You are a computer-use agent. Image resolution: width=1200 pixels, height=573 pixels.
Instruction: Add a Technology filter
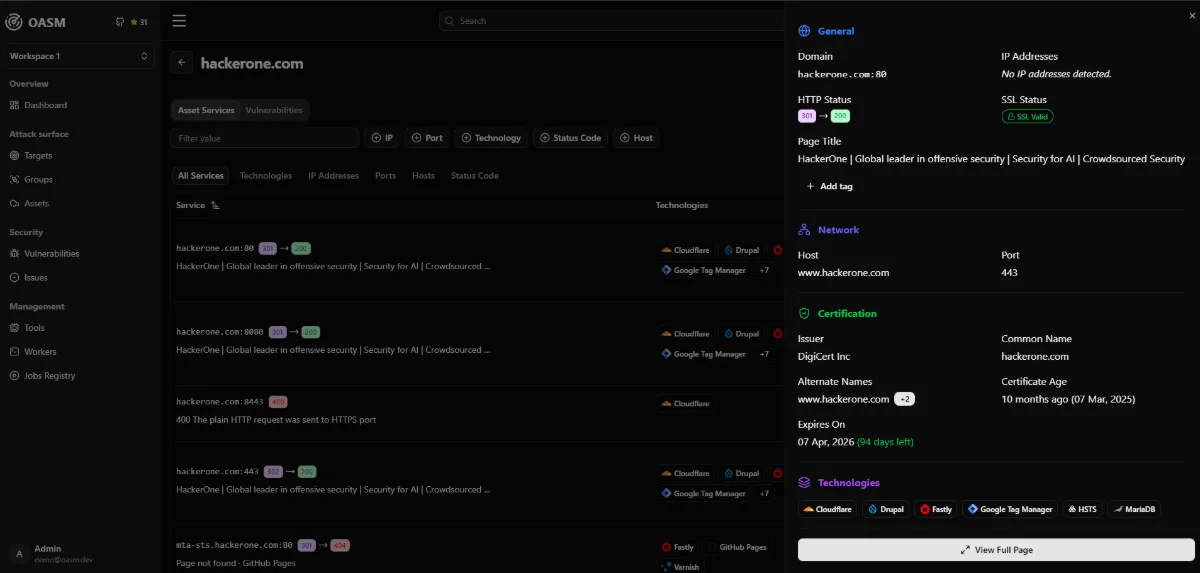click(x=491, y=138)
